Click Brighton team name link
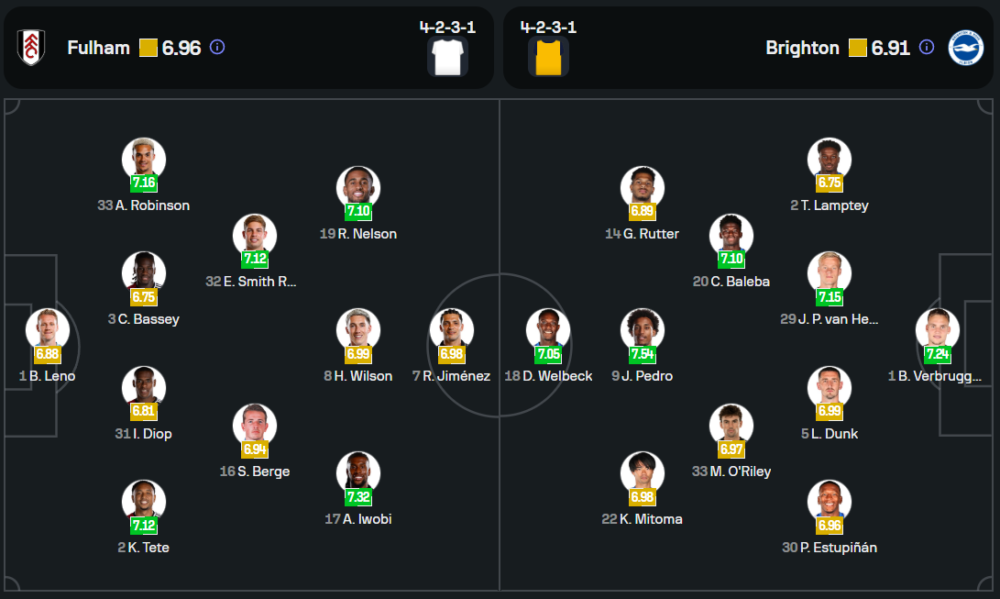The height and width of the screenshot is (599, 1000). (802, 47)
